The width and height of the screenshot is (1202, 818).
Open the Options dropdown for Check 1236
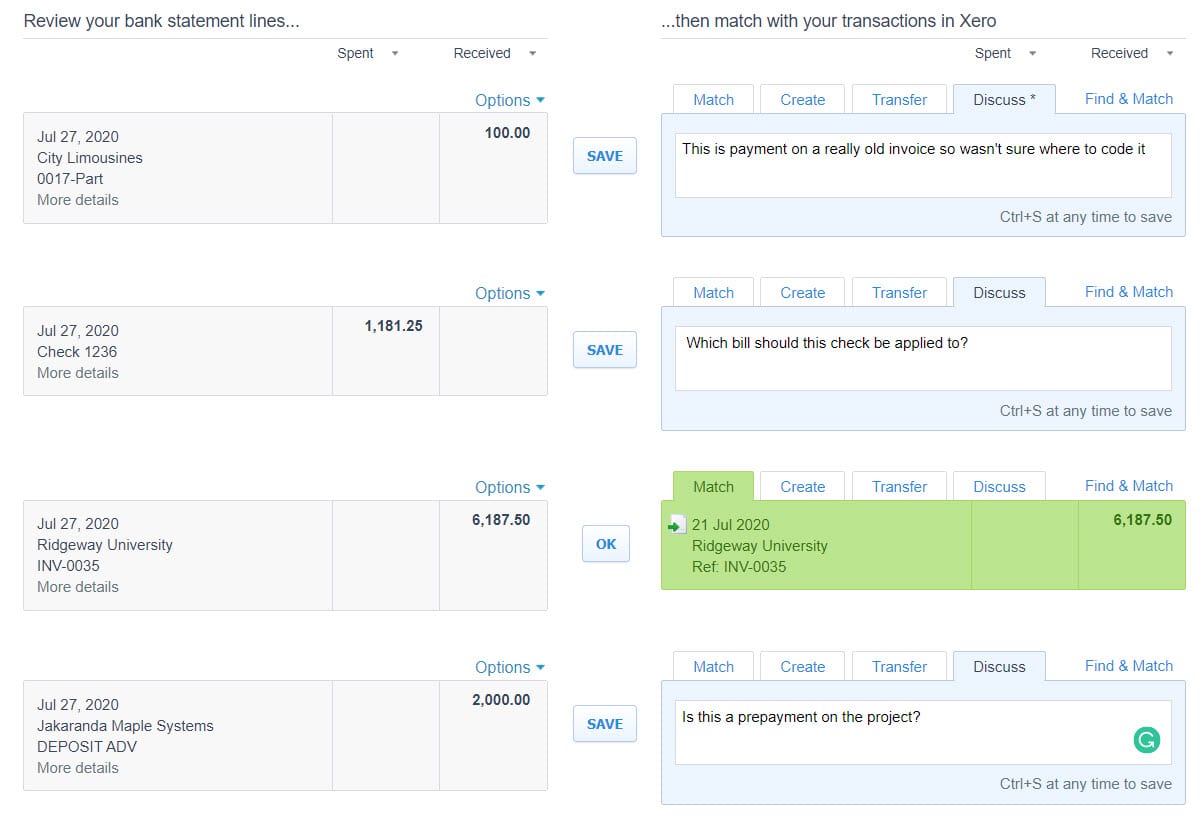point(509,293)
